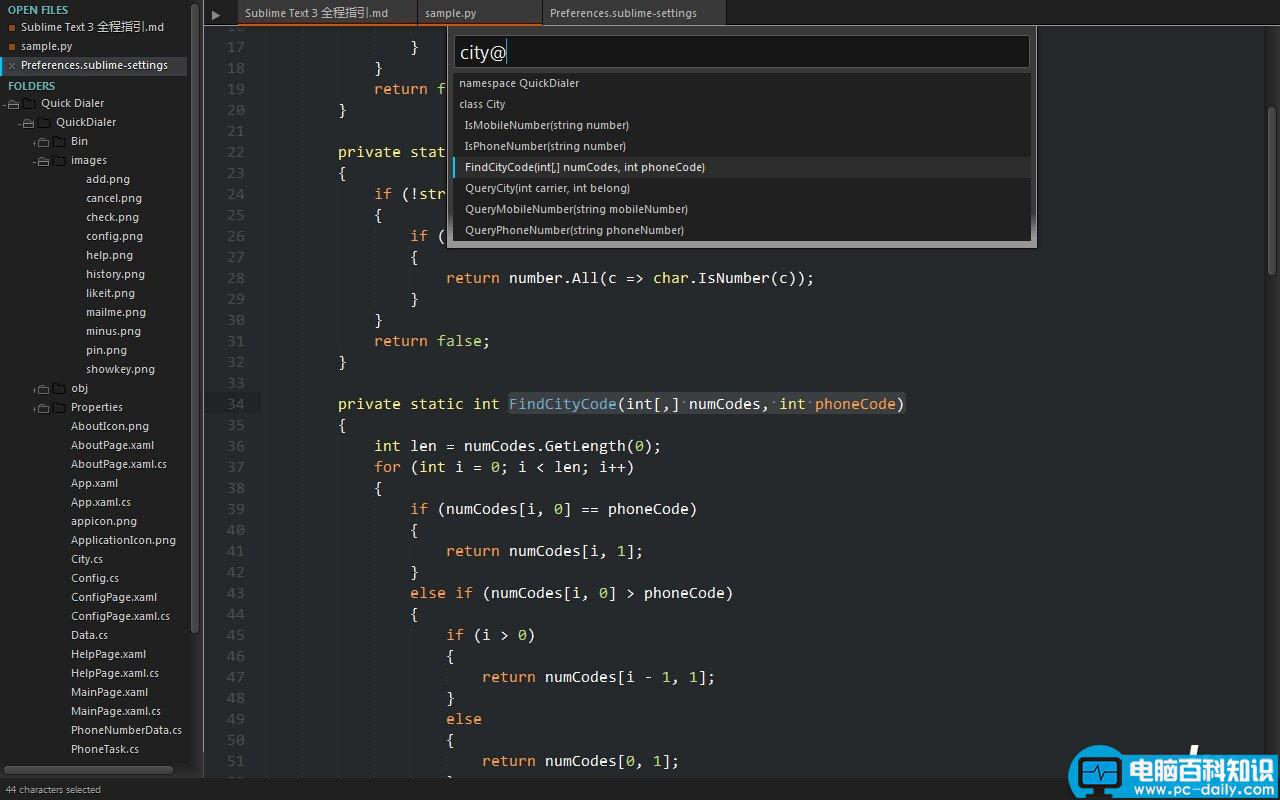Choose QueryPhoneNumber(string phoneNumber) symbol
1280x800 pixels.
click(x=741, y=230)
